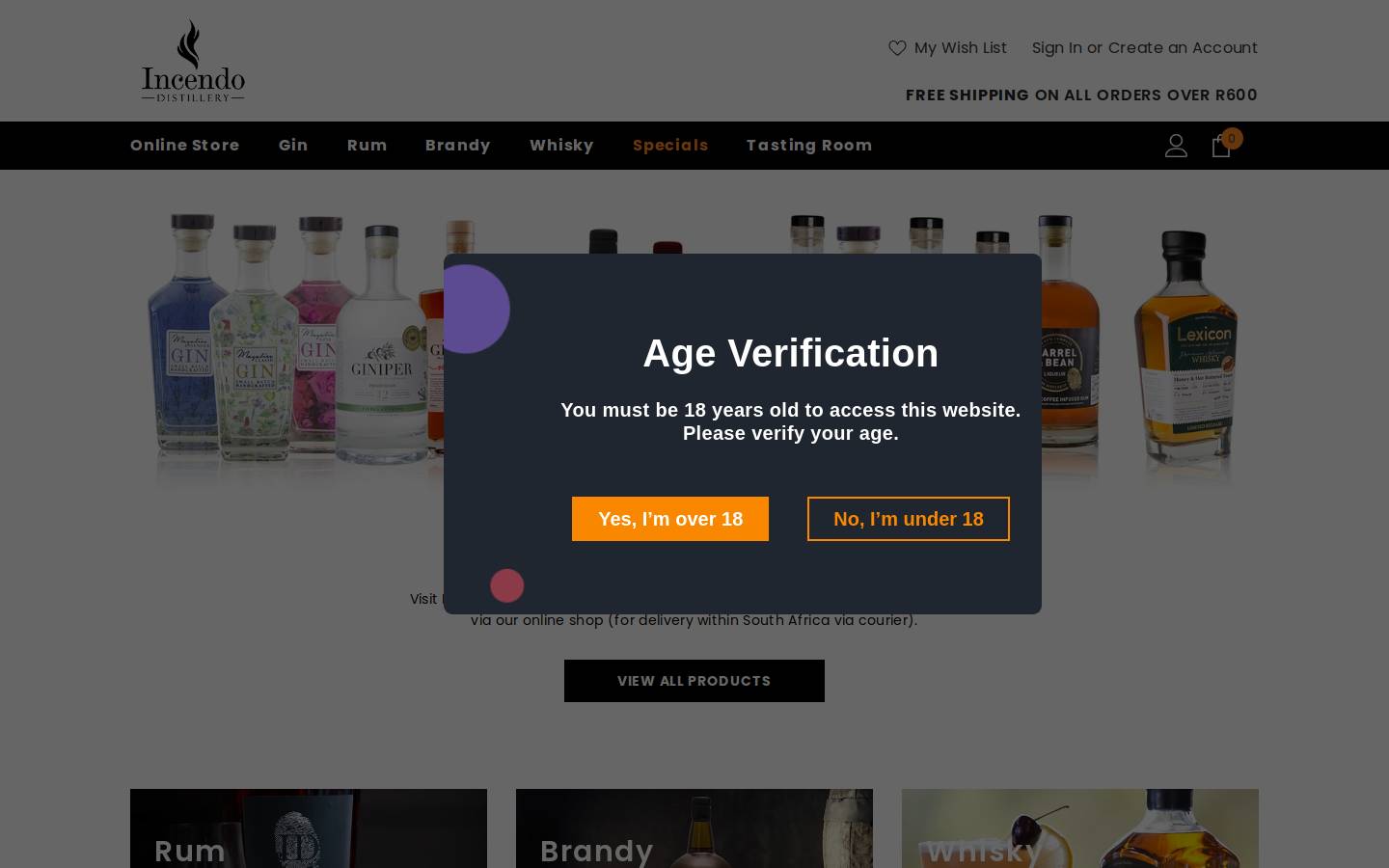Screen dimensions: 1389x868
Task: Click View All Products button
Action: click(x=694, y=681)
